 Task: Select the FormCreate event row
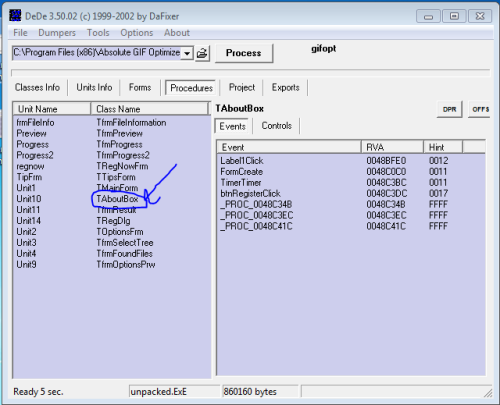pyautogui.click(x=351, y=172)
